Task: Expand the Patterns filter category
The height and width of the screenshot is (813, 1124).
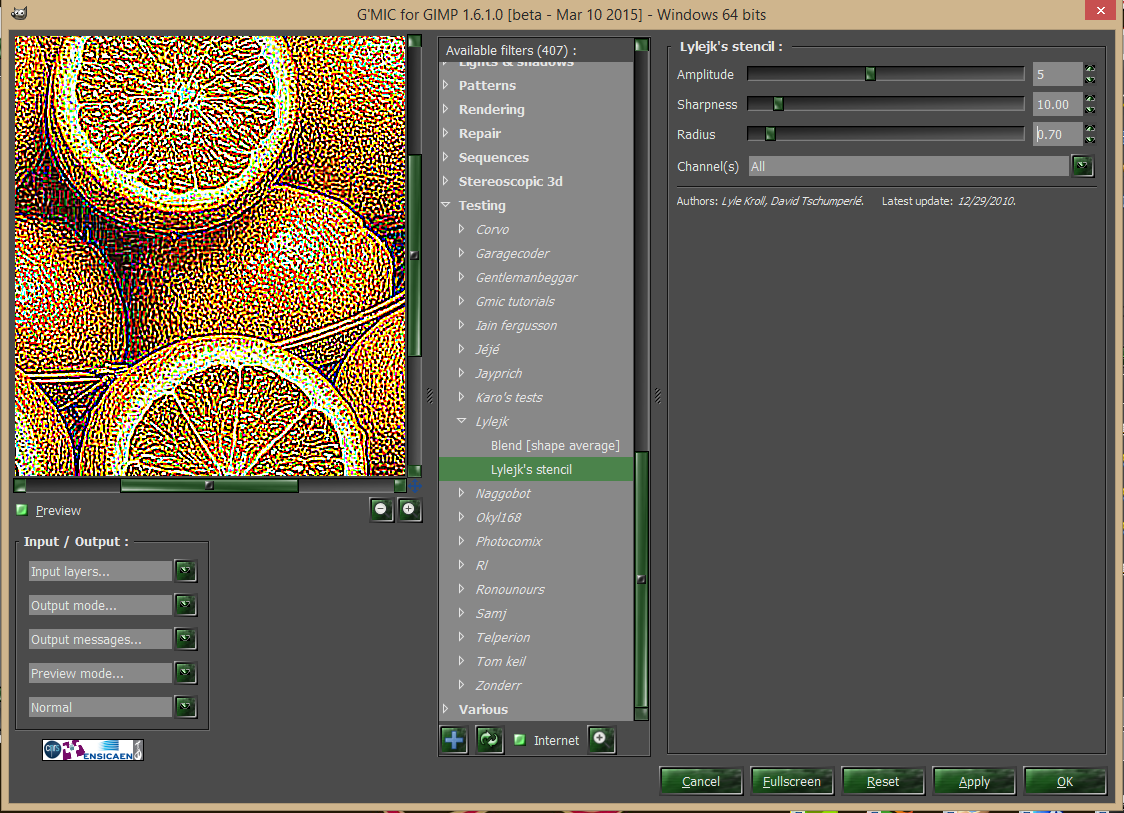Action: (446, 85)
